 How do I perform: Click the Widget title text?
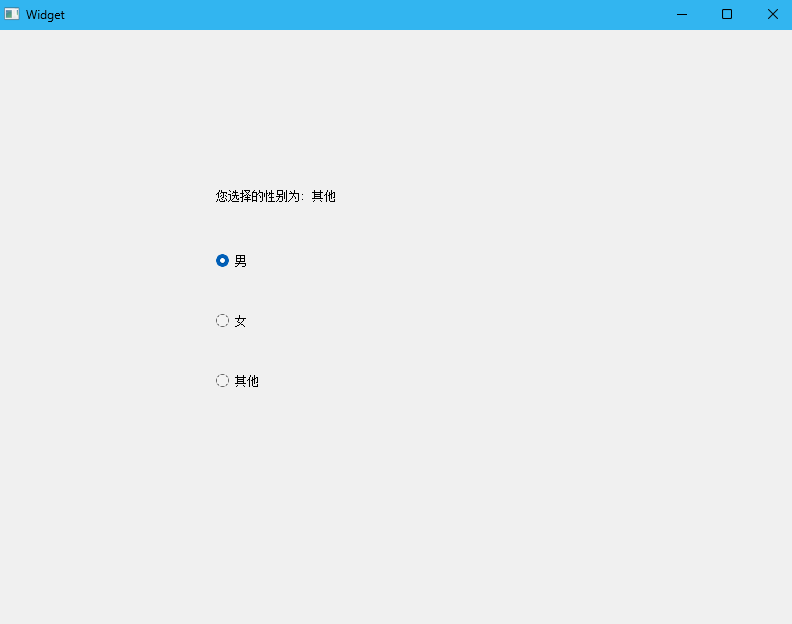tap(45, 15)
